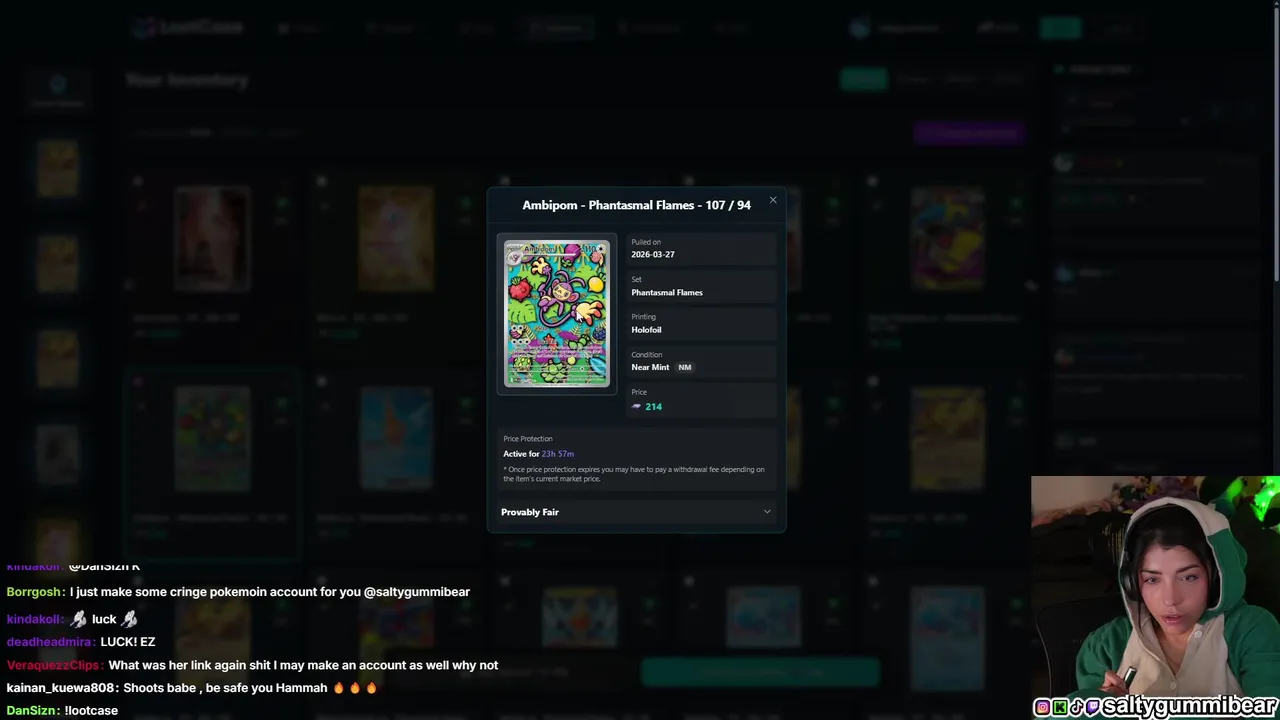Select the Phantasmal Flames set value
This screenshot has height=720, width=1280.
tap(667, 292)
